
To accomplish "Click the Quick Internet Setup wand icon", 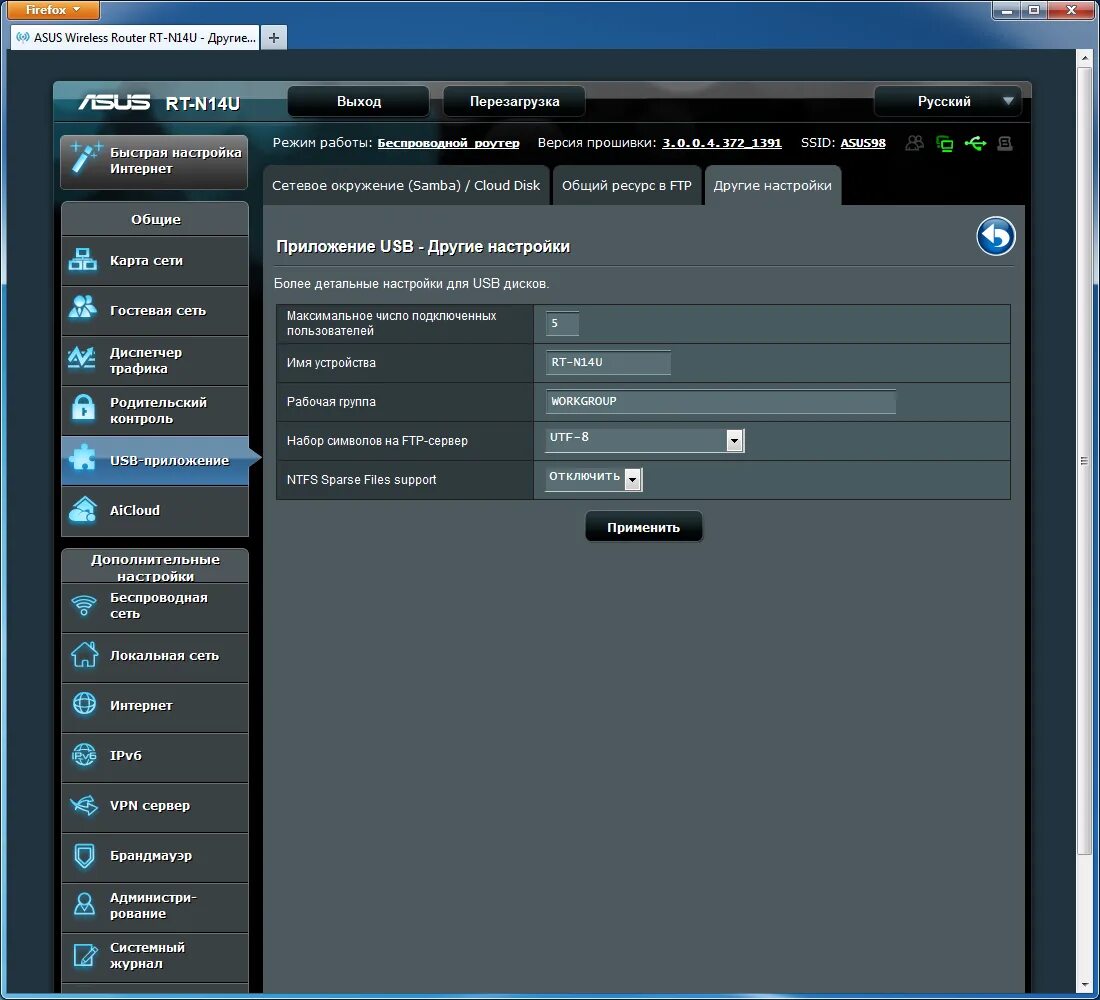I will [x=85, y=158].
